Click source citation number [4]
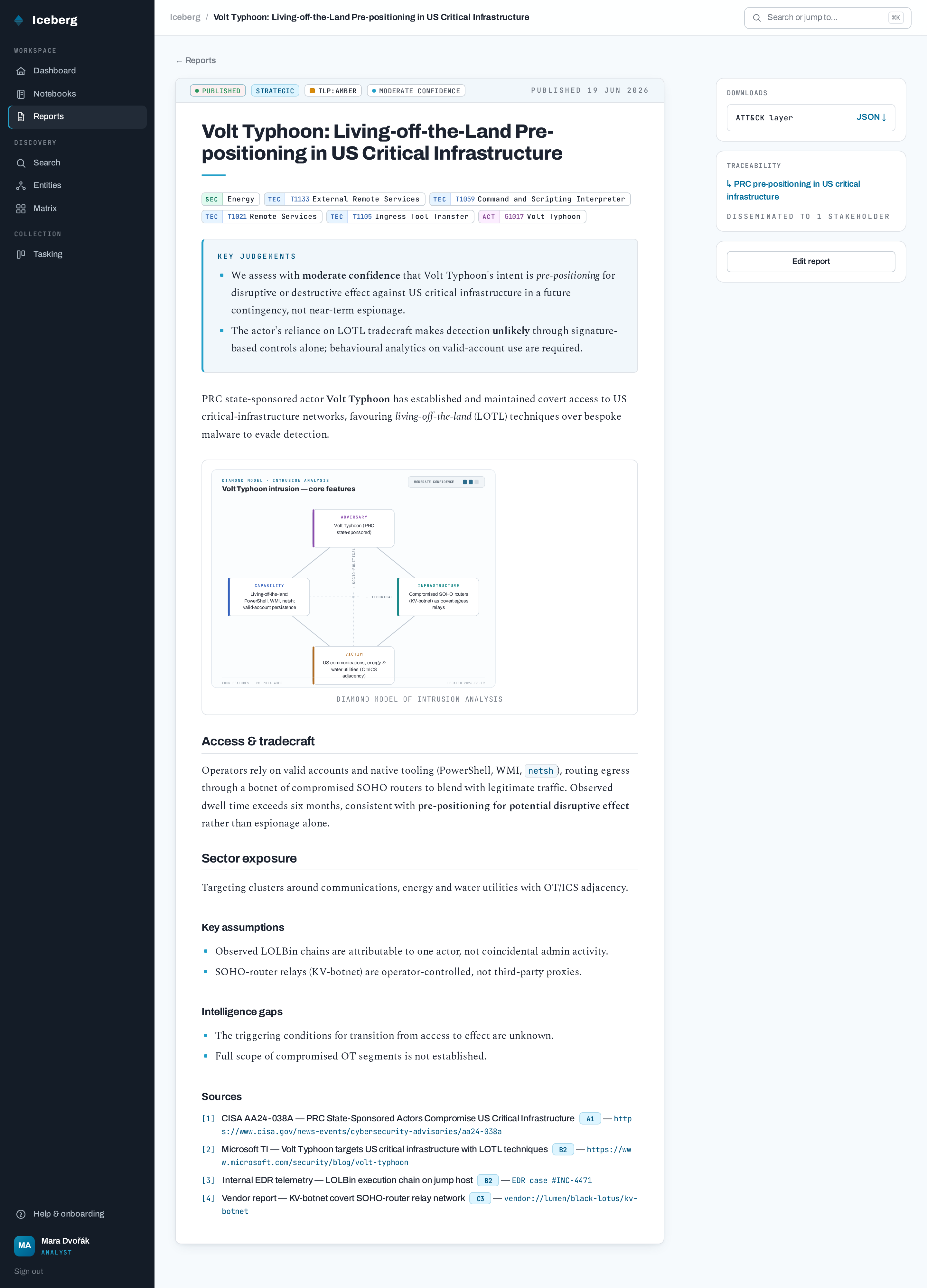927x1288 pixels. tap(208, 1199)
